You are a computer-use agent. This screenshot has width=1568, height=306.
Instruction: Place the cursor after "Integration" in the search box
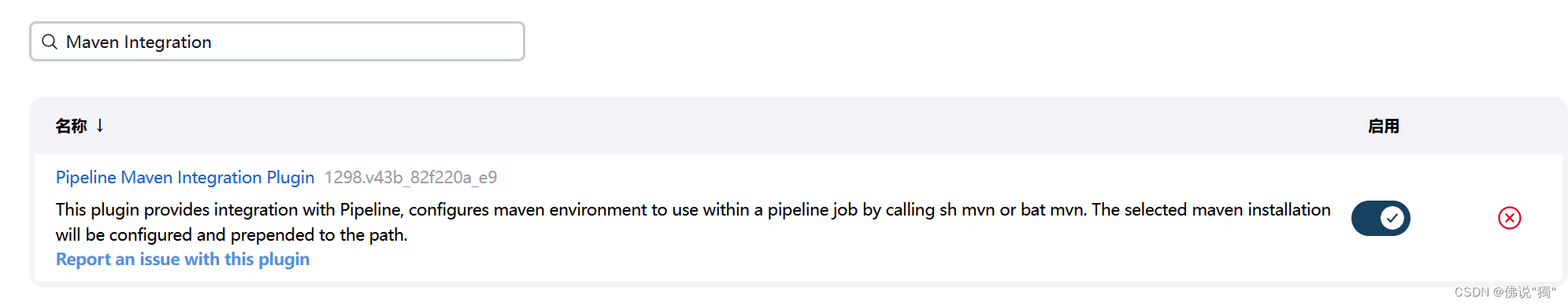pos(213,42)
